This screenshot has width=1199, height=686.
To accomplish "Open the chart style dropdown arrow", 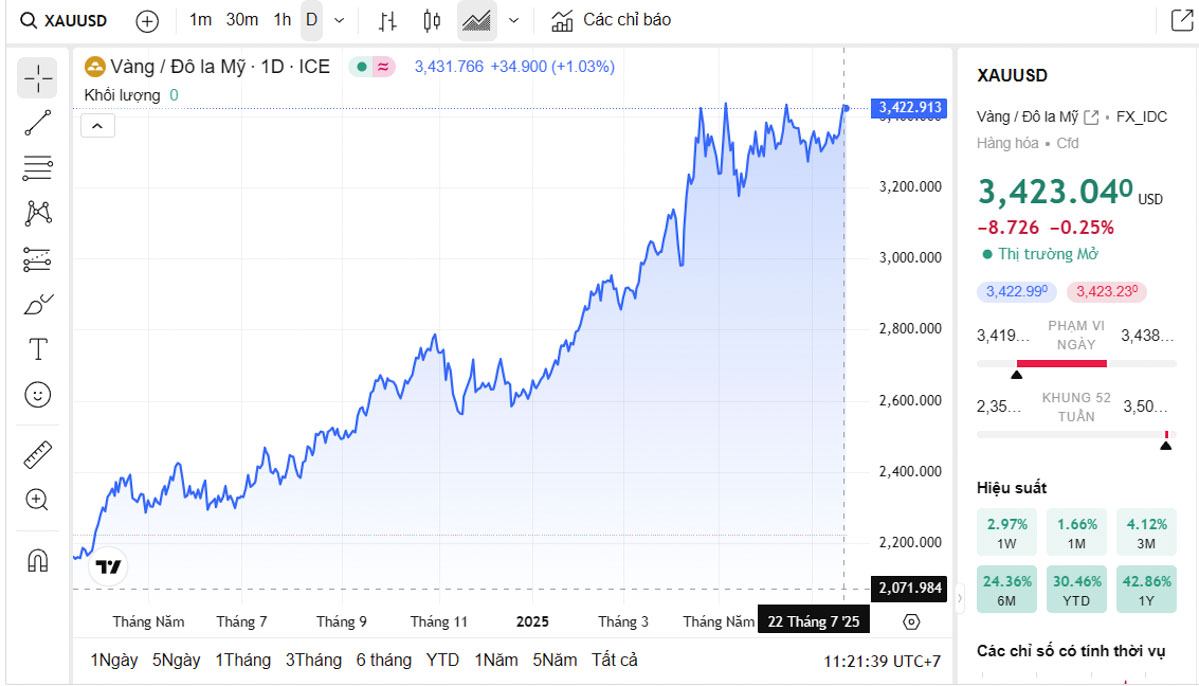I will [514, 20].
